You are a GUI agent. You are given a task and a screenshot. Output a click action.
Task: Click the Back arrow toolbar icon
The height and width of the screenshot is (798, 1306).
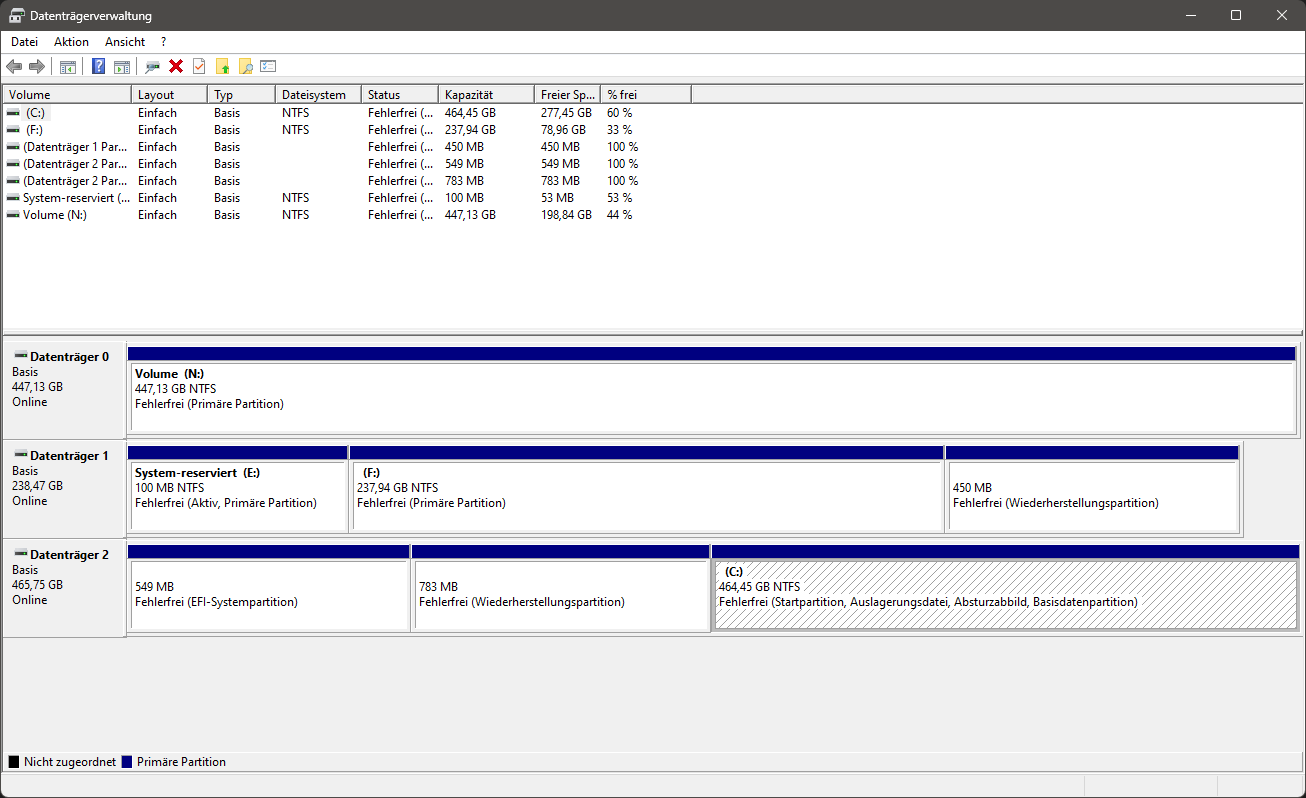pyautogui.click(x=14, y=67)
